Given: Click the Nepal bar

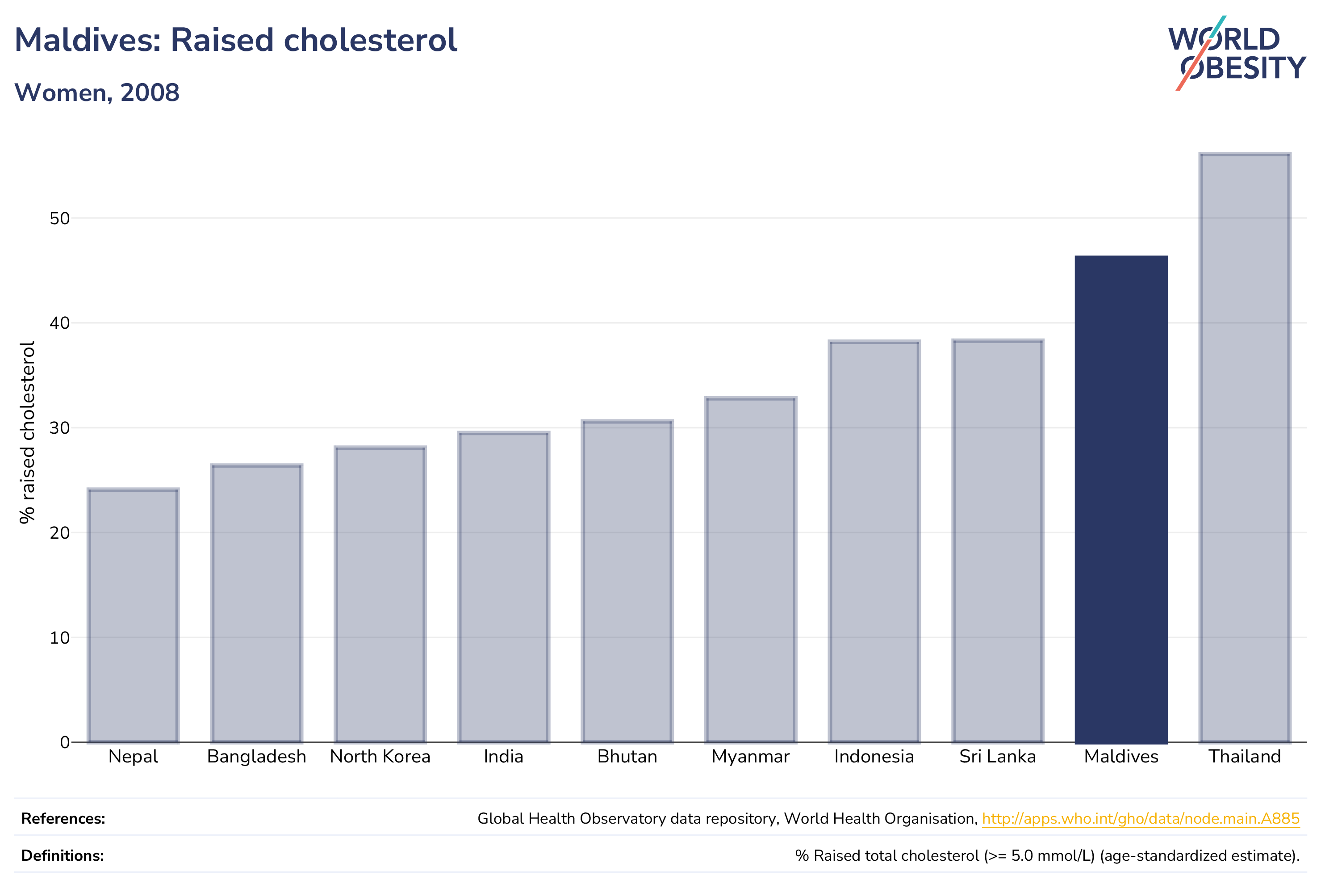Looking at the screenshot, I should click(x=133, y=615).
